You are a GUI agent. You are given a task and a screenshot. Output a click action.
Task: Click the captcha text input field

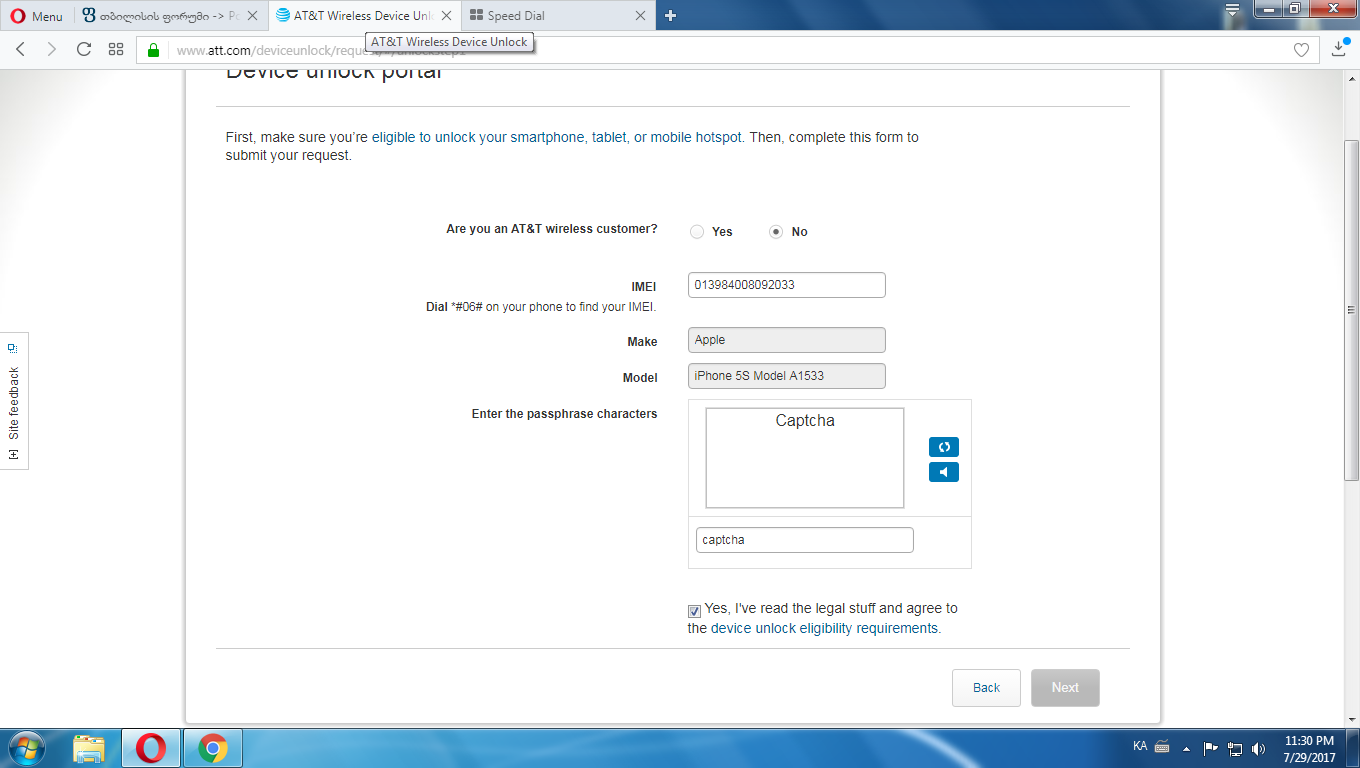[x=805, y=540]
